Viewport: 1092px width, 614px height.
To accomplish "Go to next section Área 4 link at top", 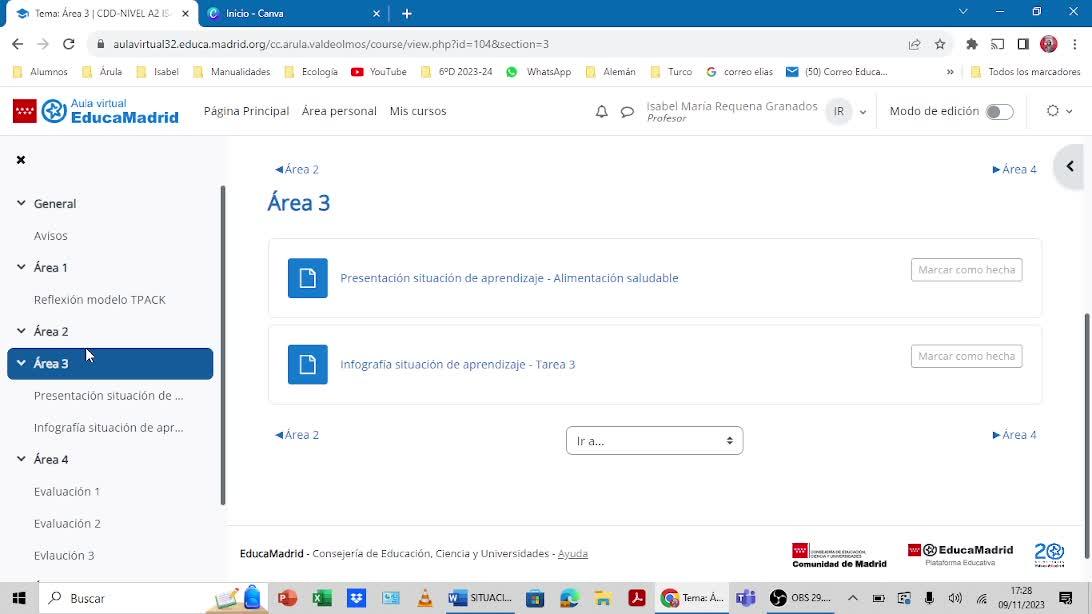I will [1015, 169].
